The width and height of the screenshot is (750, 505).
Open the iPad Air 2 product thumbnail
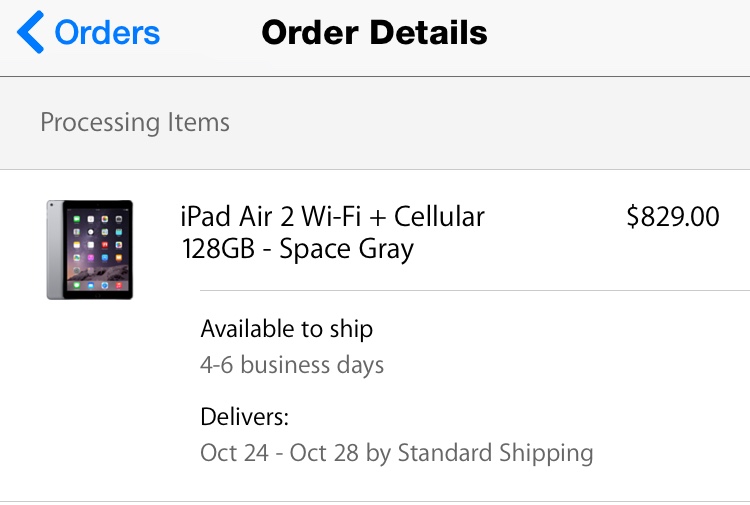[90, 250]
